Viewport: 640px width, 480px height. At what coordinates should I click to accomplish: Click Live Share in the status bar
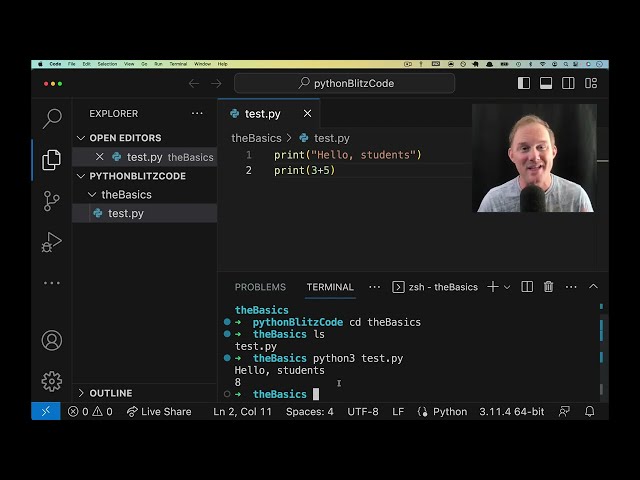(x=159, y=411)
